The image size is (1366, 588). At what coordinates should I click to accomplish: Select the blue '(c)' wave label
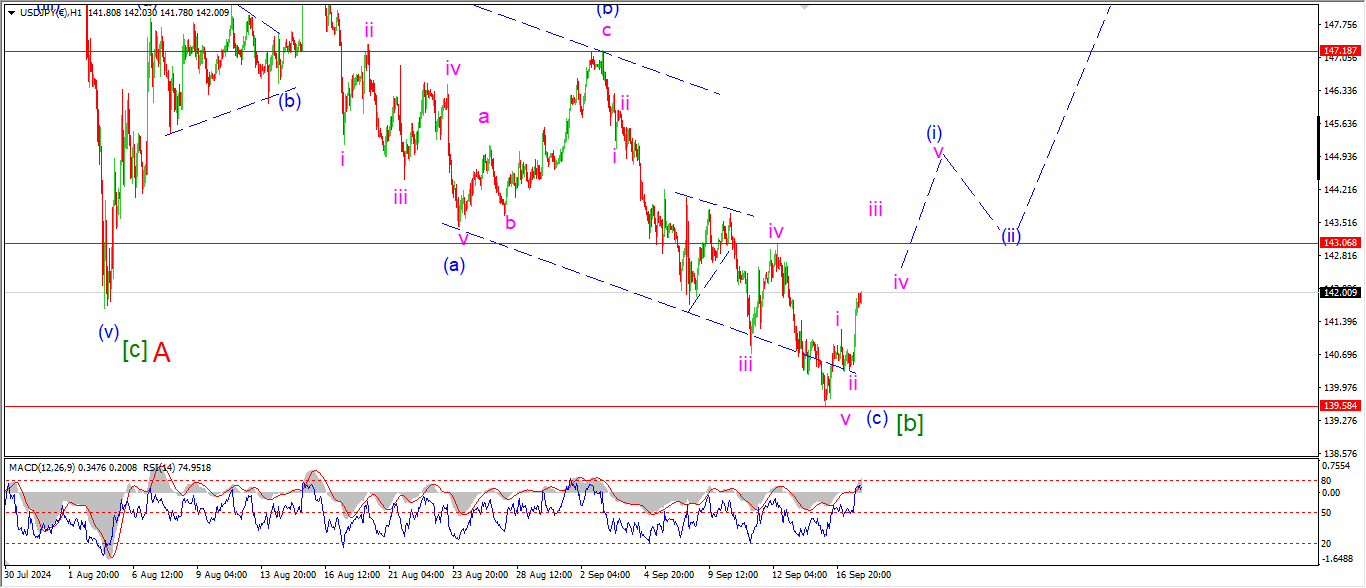pyautogui.click(x=876, y=418)
